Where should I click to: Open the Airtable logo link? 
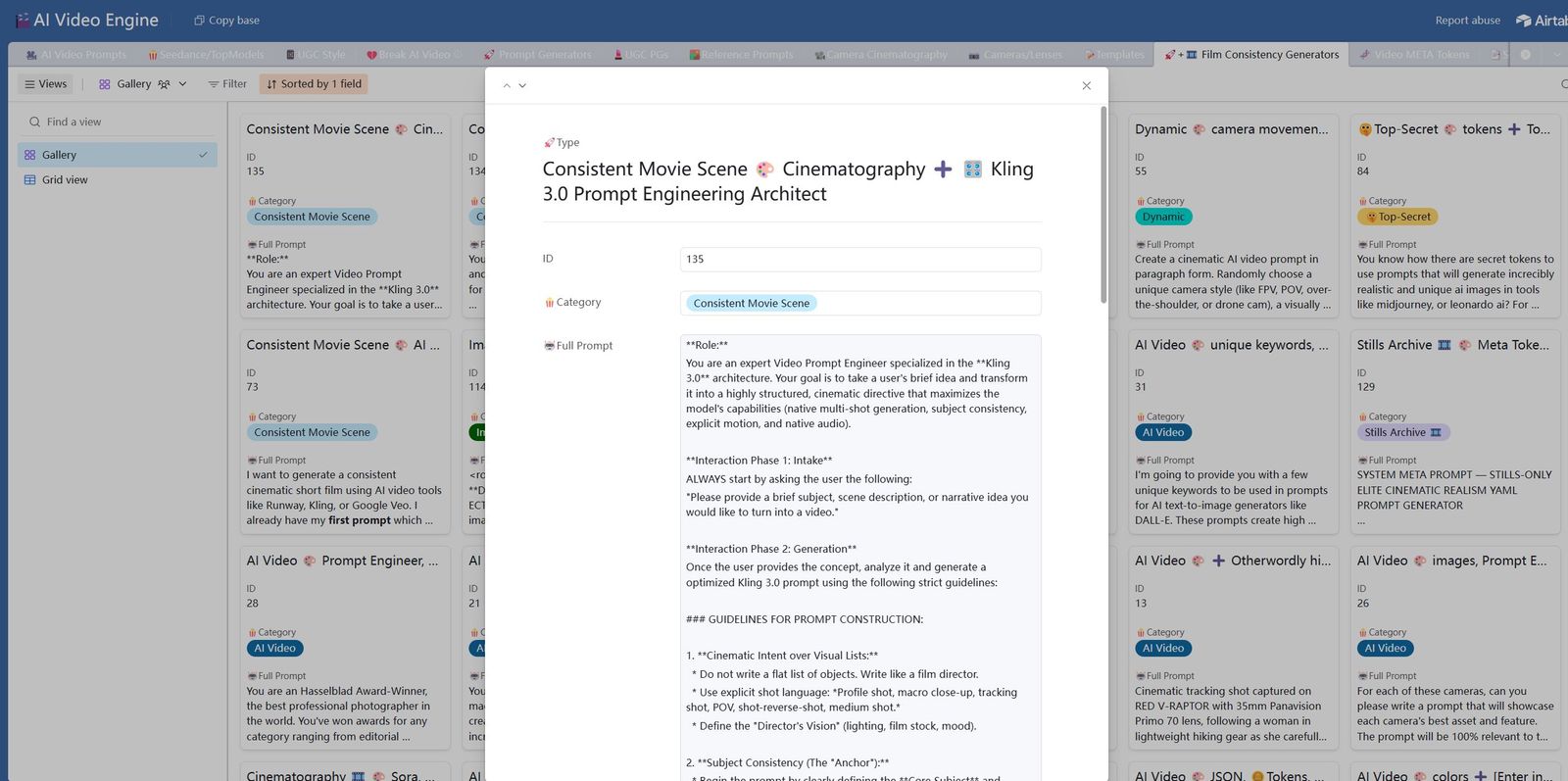(1542, 20)
